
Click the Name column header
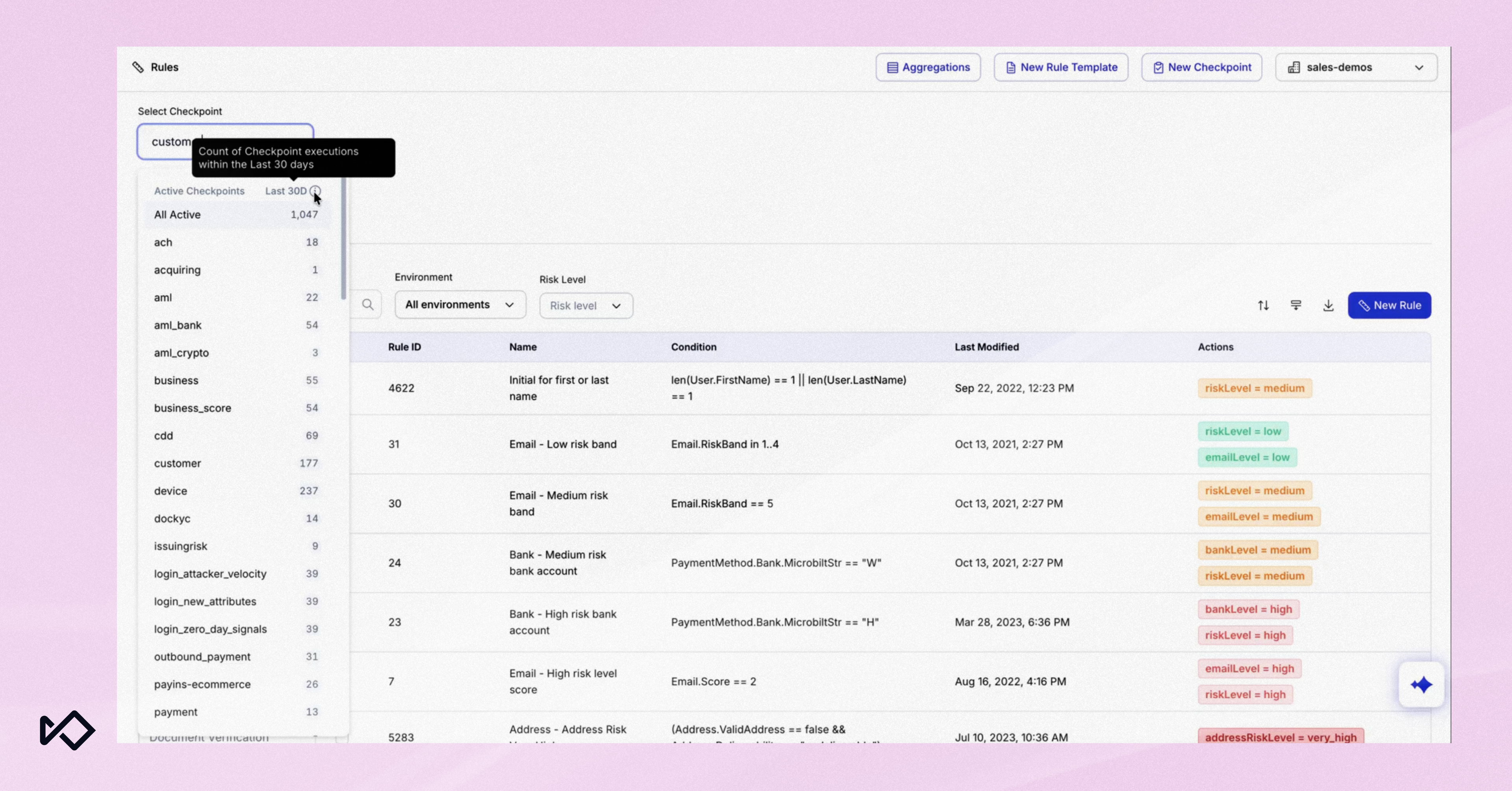pyautogui.click(x=523, y=347)
